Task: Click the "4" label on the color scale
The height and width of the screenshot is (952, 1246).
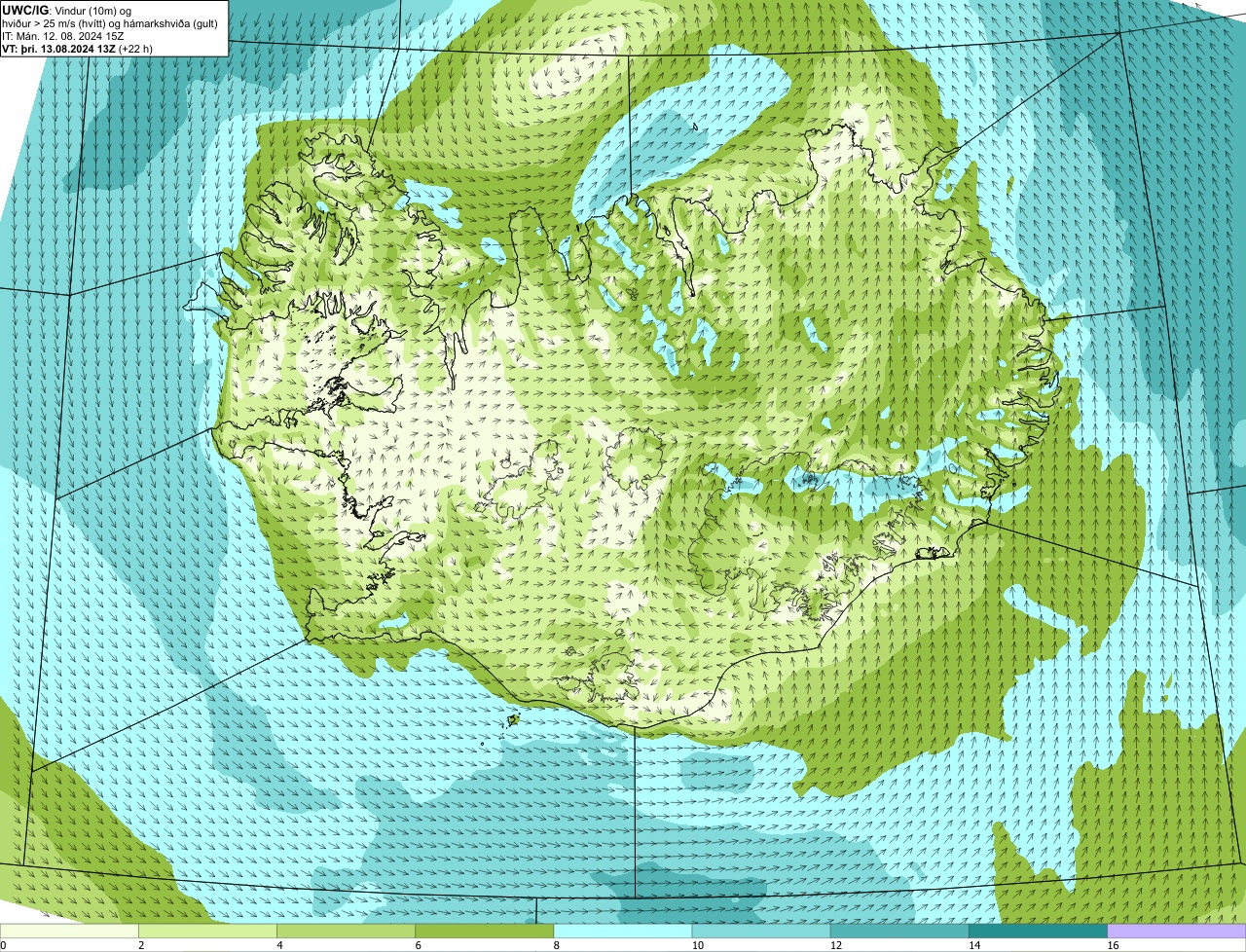Action: pyautogui.click(x=279, y=945)
